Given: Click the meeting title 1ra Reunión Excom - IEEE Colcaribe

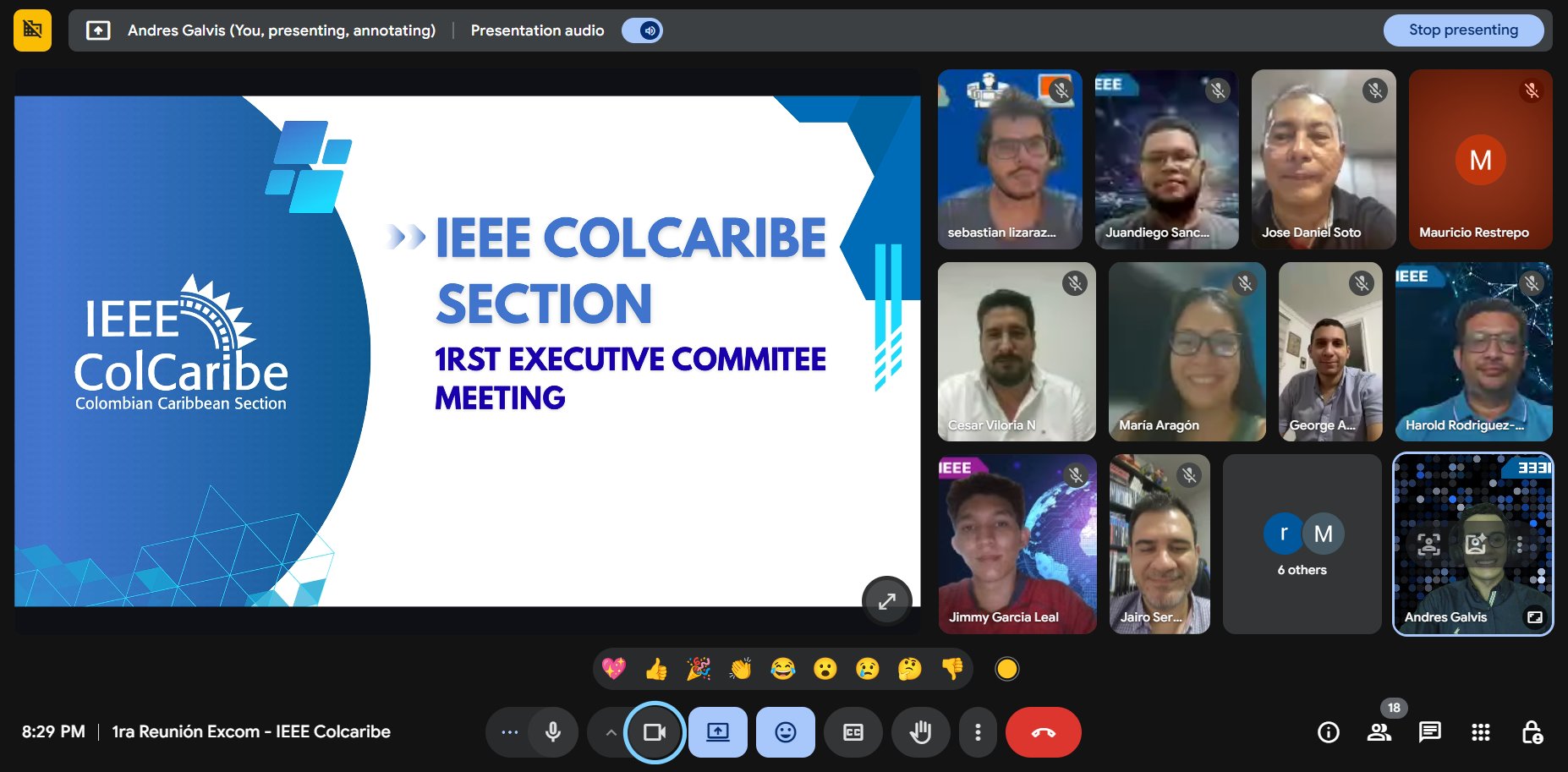Looking at the screenshot, I should [251, 731].
